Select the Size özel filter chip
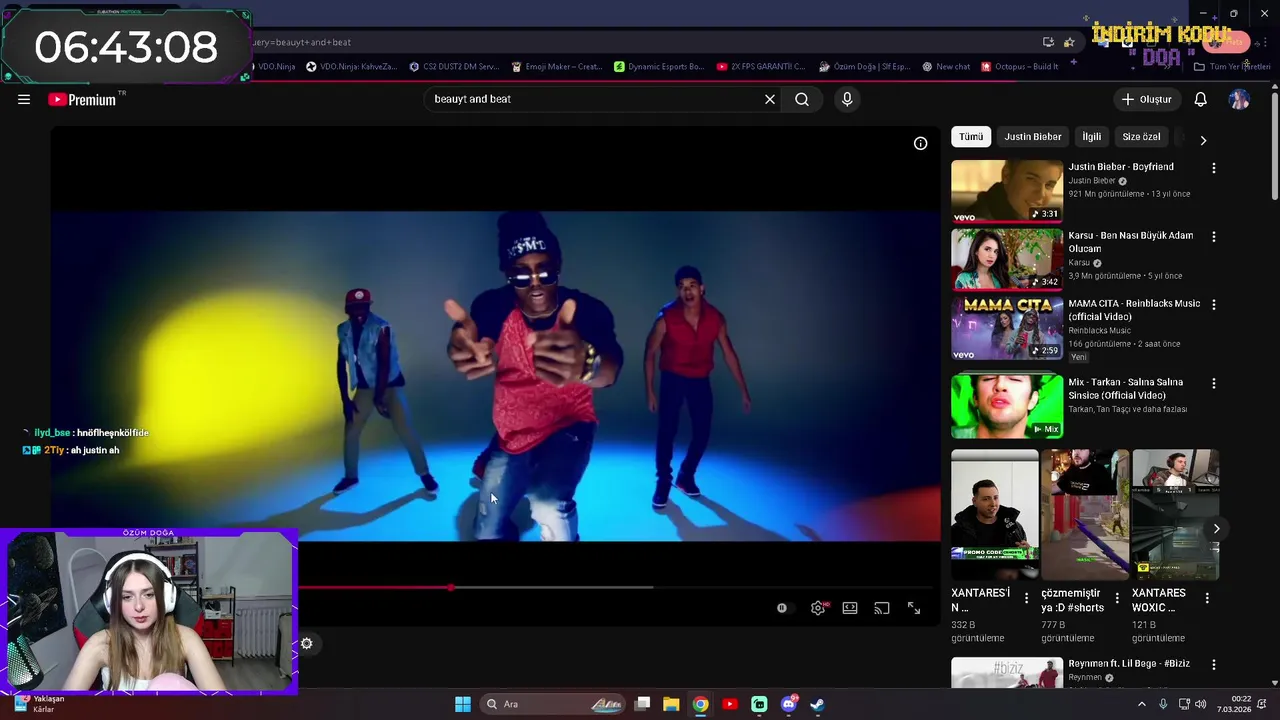This screenshot has height=720, width=1280. 1141,137
